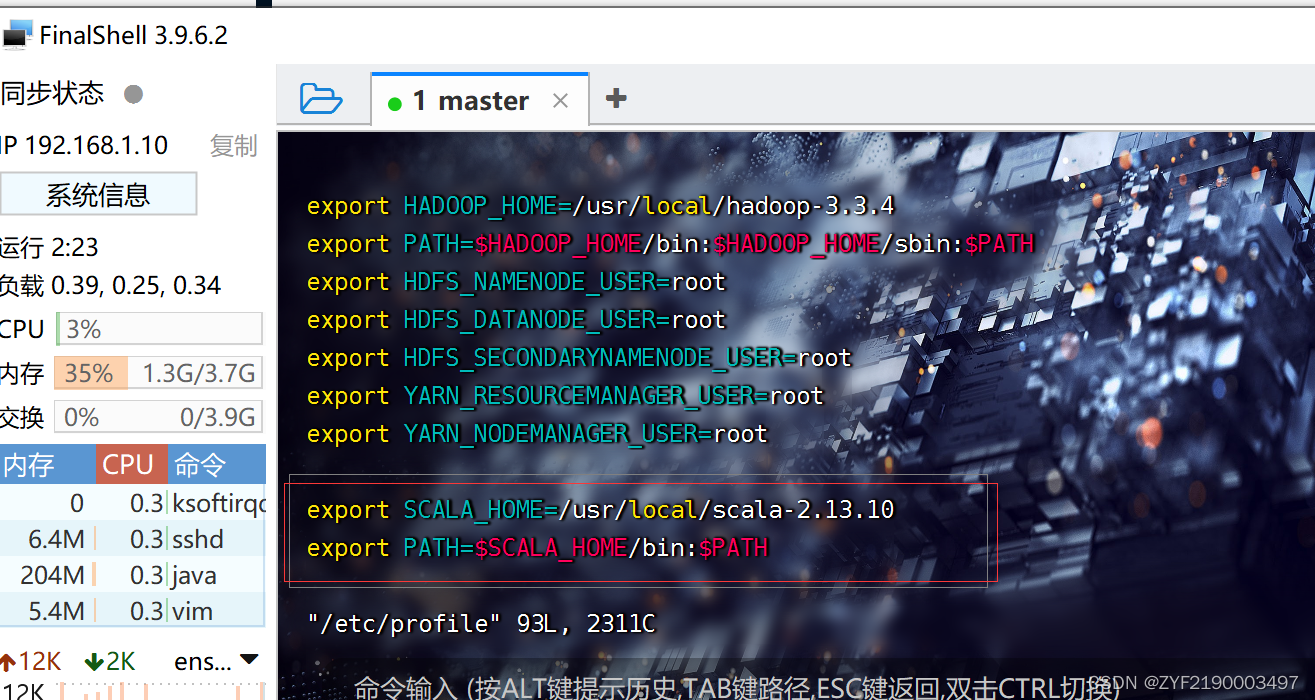Sort processes by the 命令 column header
Viewport: 1315px width, 700px height.
pyautogui.click(x=216, y=464)
